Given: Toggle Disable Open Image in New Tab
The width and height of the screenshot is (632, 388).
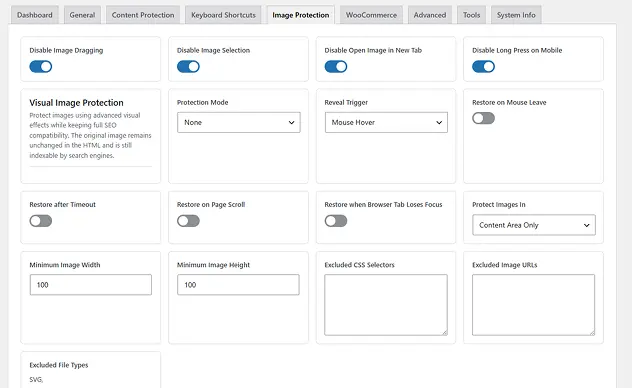Looking at the screenshot, I should 336,66.
